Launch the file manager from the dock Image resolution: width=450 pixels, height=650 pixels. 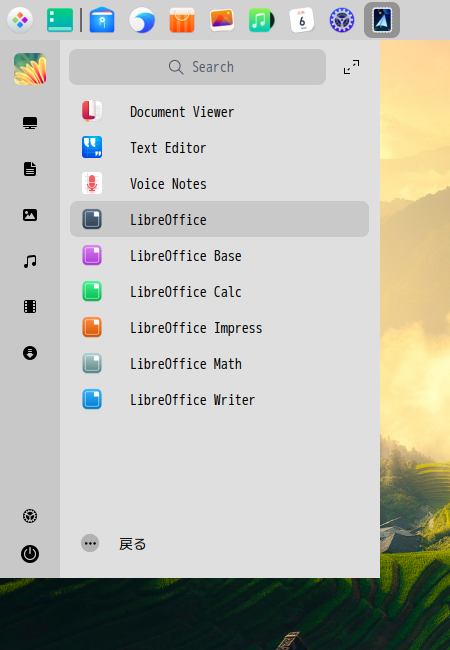click(102, 20)
